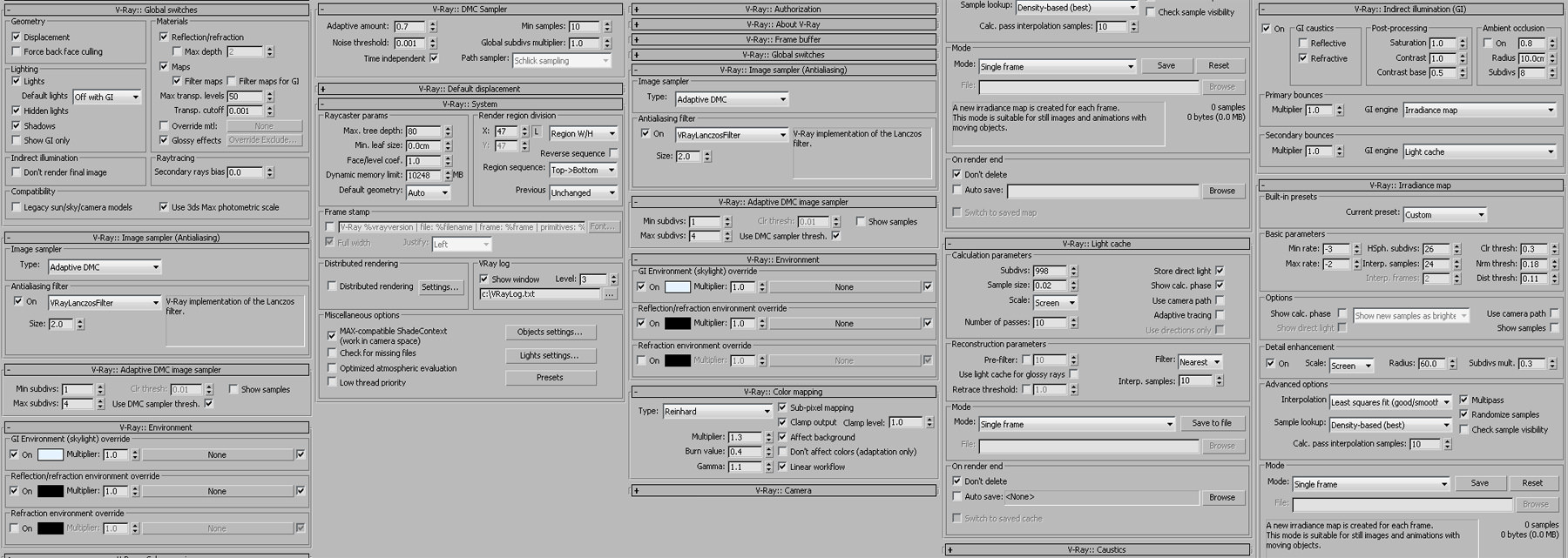Collapse the Color mapping rollout
Screen dimensions: 1568x558
782,392
